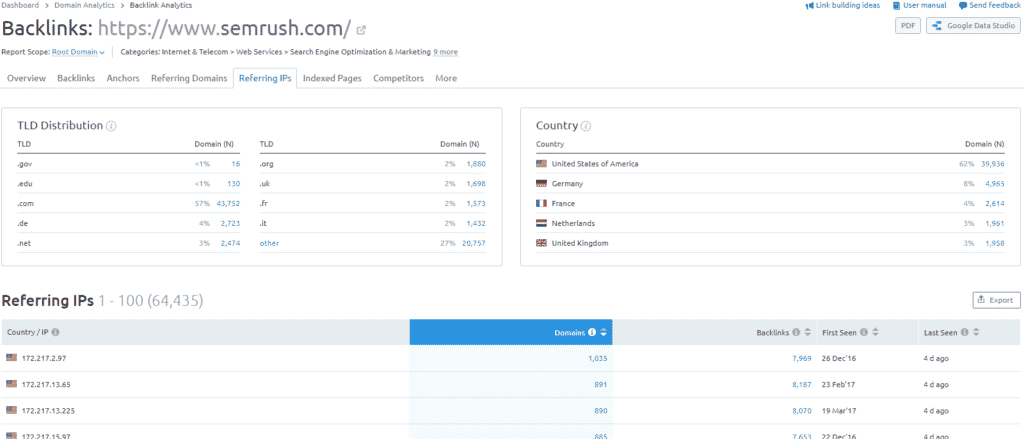Click IP address 172.217.13.225 text

[48, 411]
